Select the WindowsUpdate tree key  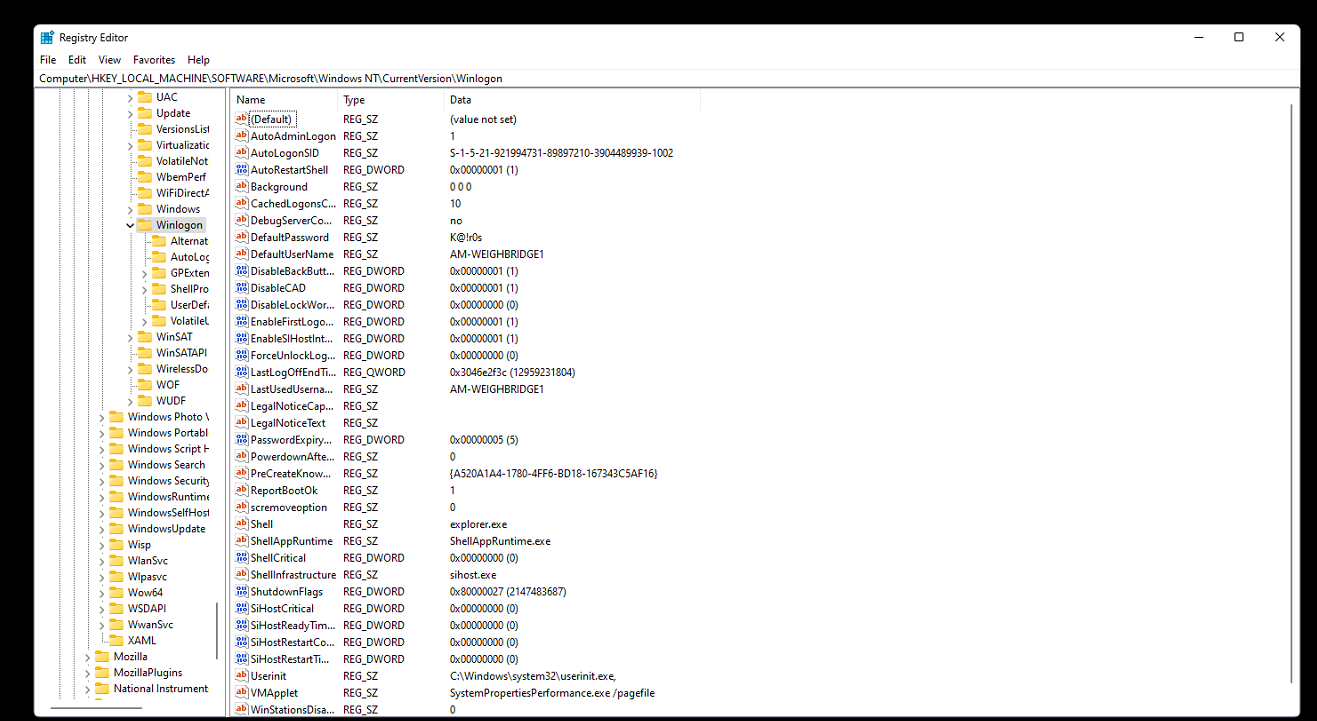point(166,529)
